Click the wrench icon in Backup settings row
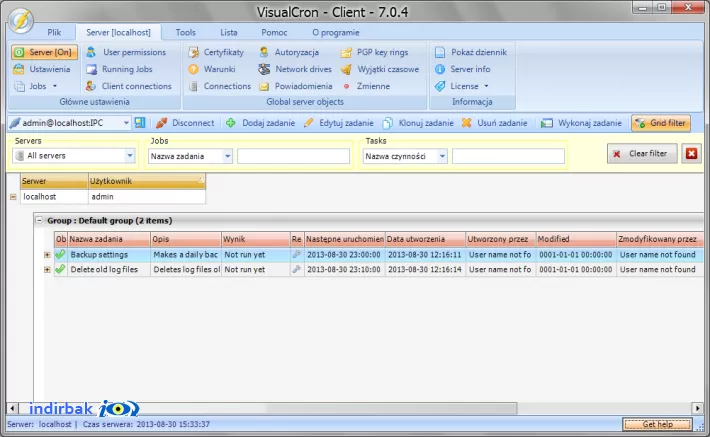The height and width of the screenshot is (437, 710). tap(297, 255)
